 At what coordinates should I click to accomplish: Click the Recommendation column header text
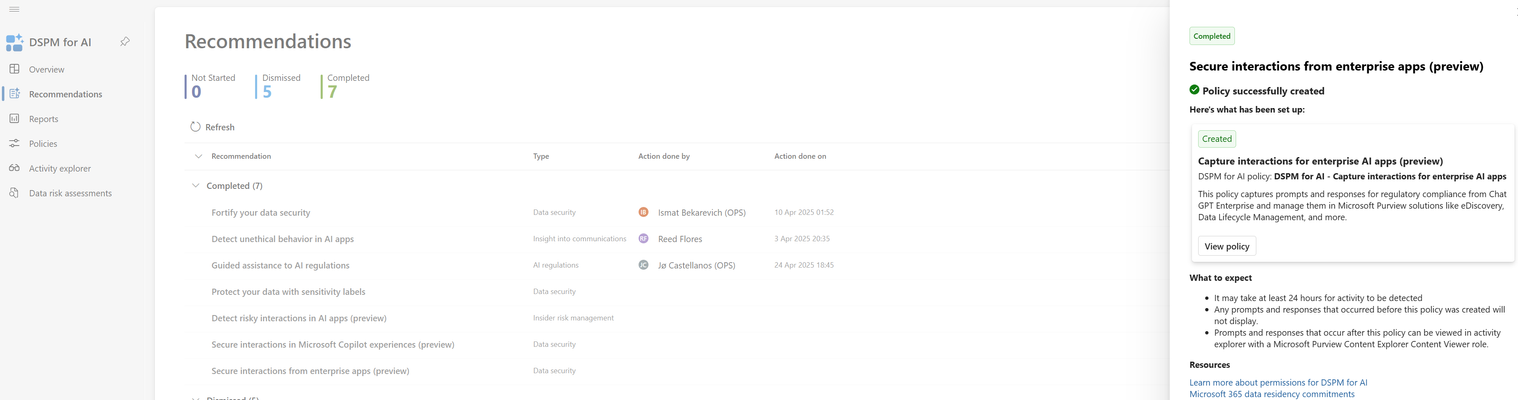(x=241, y=156)
